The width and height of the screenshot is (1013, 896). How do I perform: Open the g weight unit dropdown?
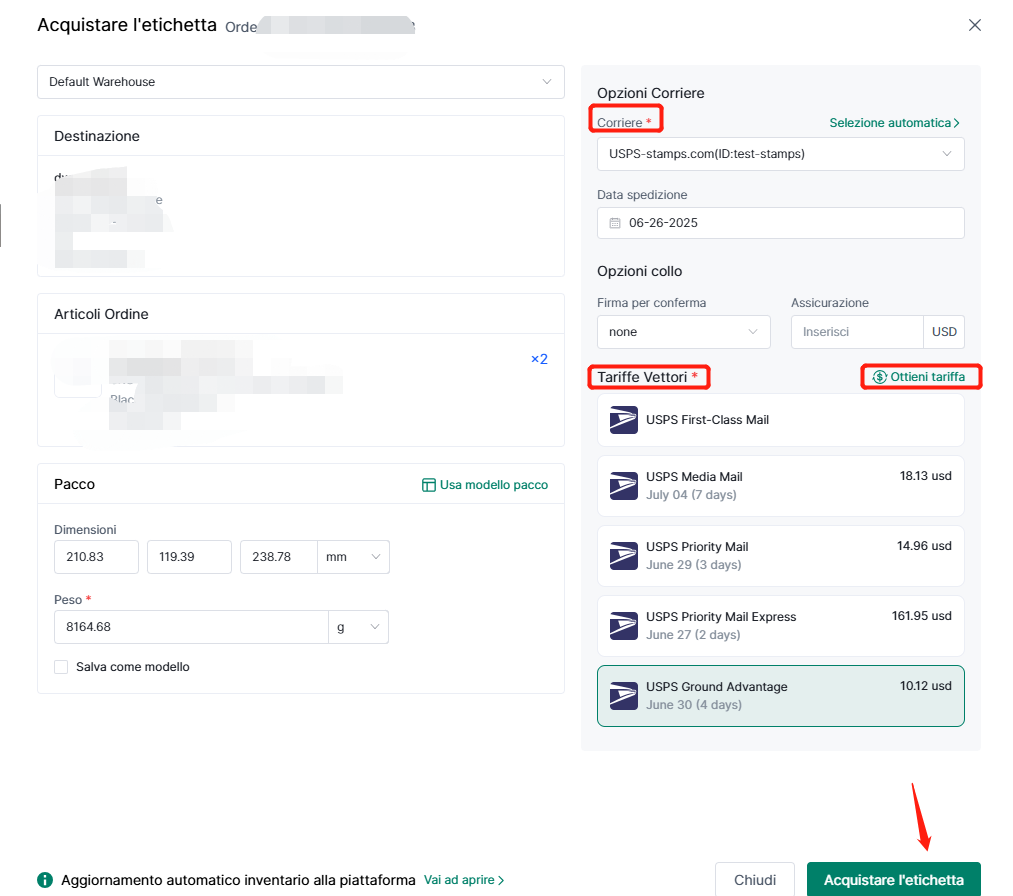pos(359,627)
